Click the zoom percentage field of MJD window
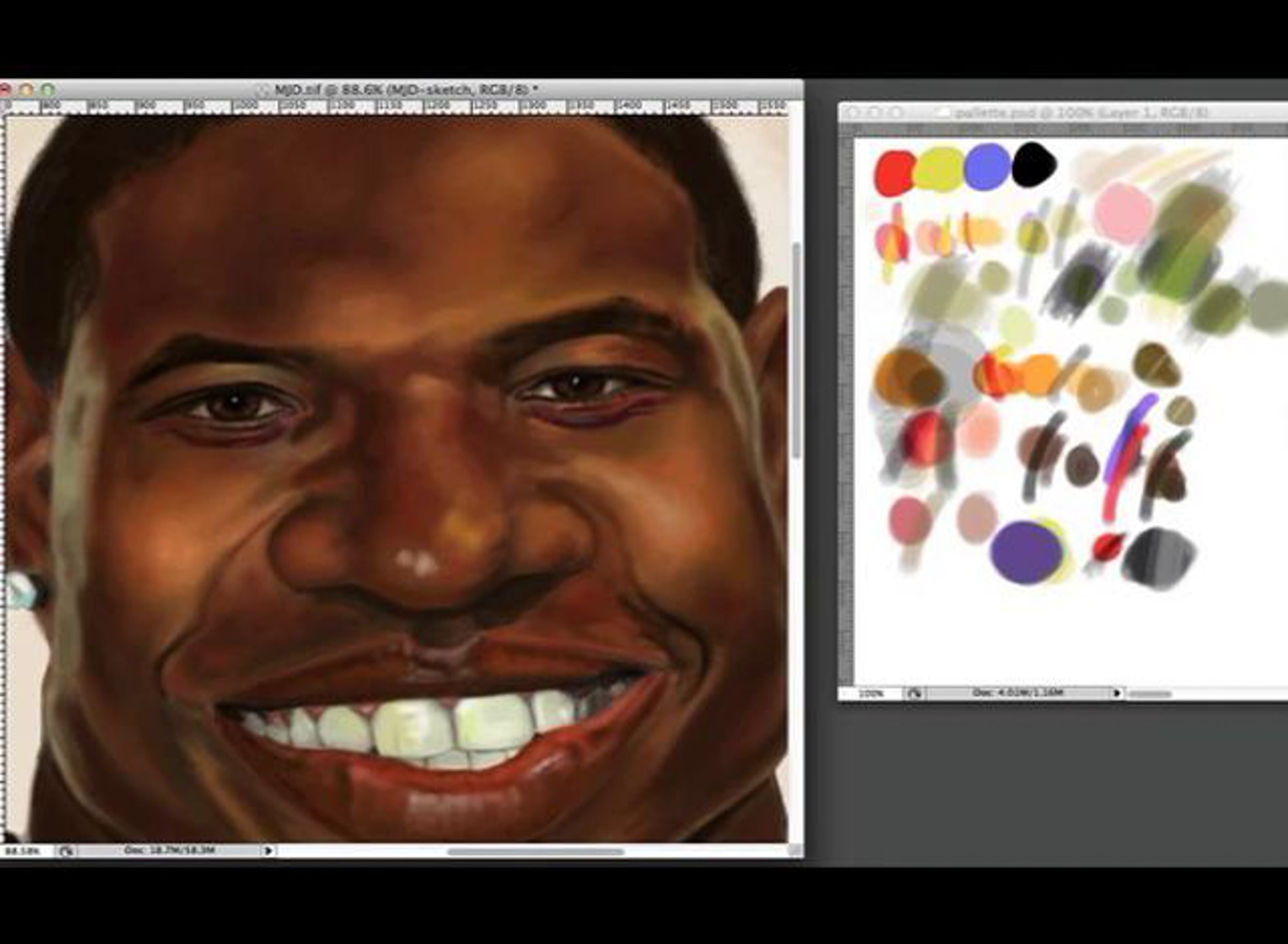The image size is (1288, 944). (23, 851)
